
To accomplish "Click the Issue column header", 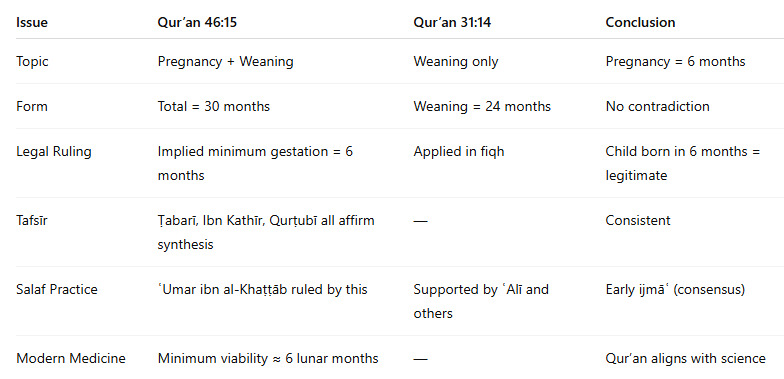I will [32, 22].
